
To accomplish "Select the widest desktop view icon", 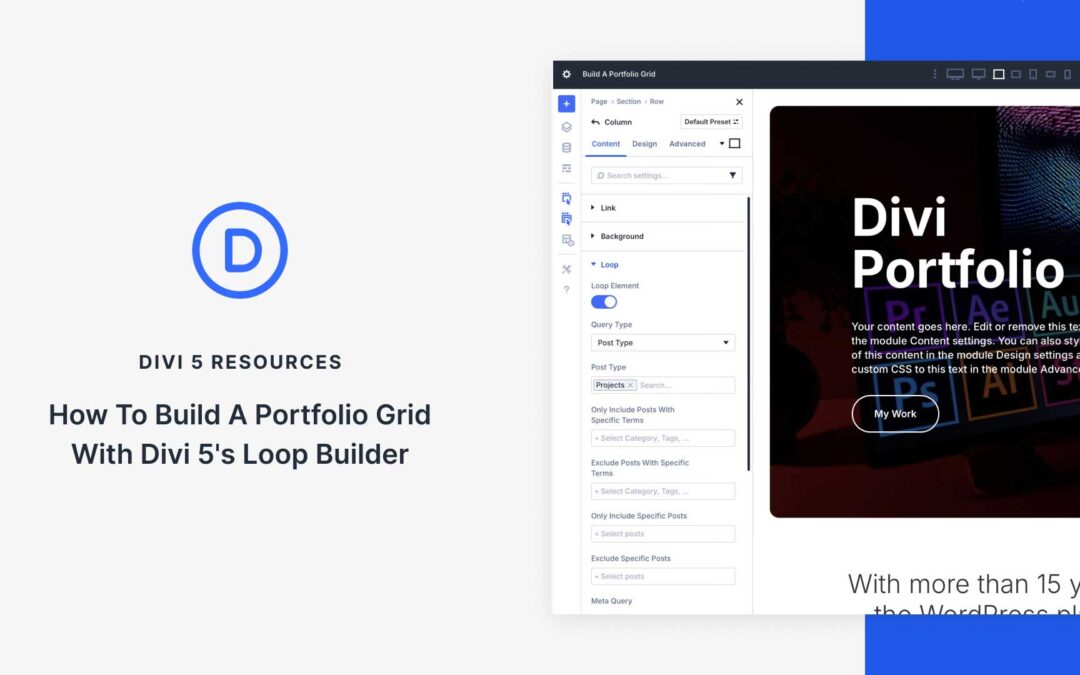I will coord(955,74).
